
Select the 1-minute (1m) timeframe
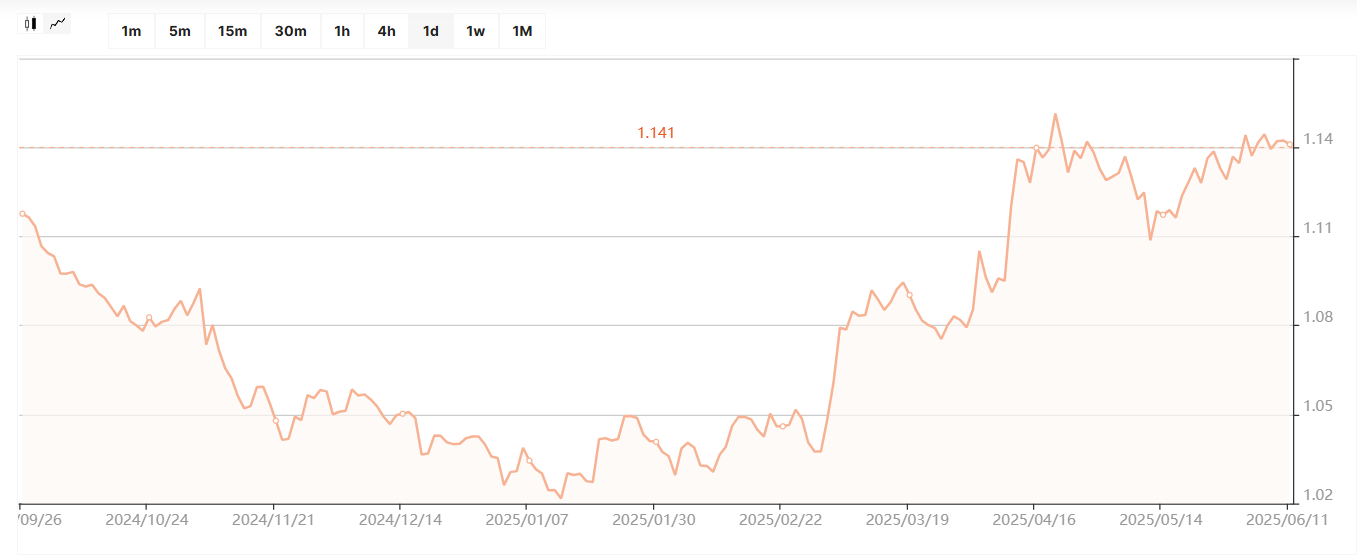[131, 31]
